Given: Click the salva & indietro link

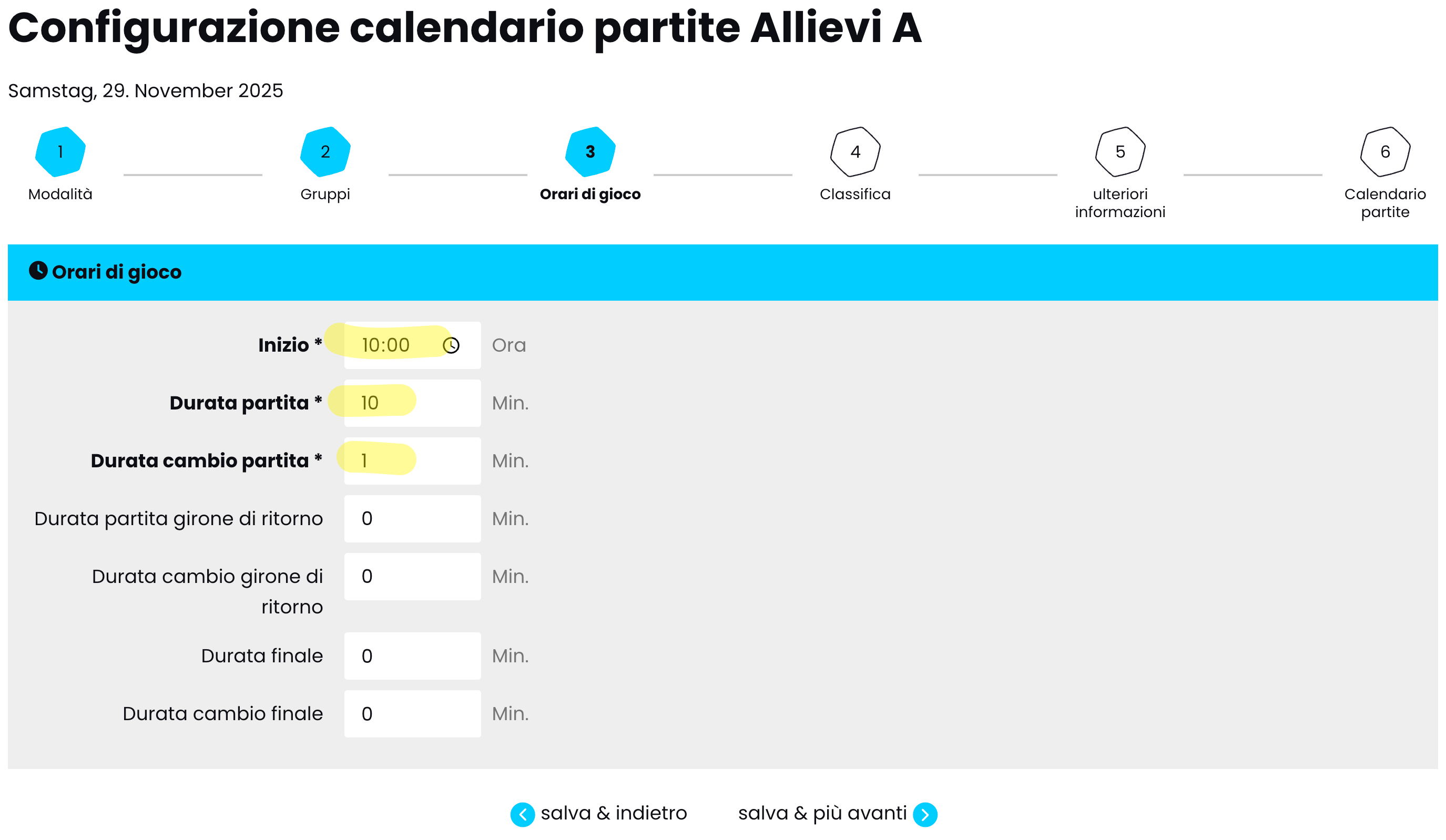Looking at the screenshot, I should [614, 813].
